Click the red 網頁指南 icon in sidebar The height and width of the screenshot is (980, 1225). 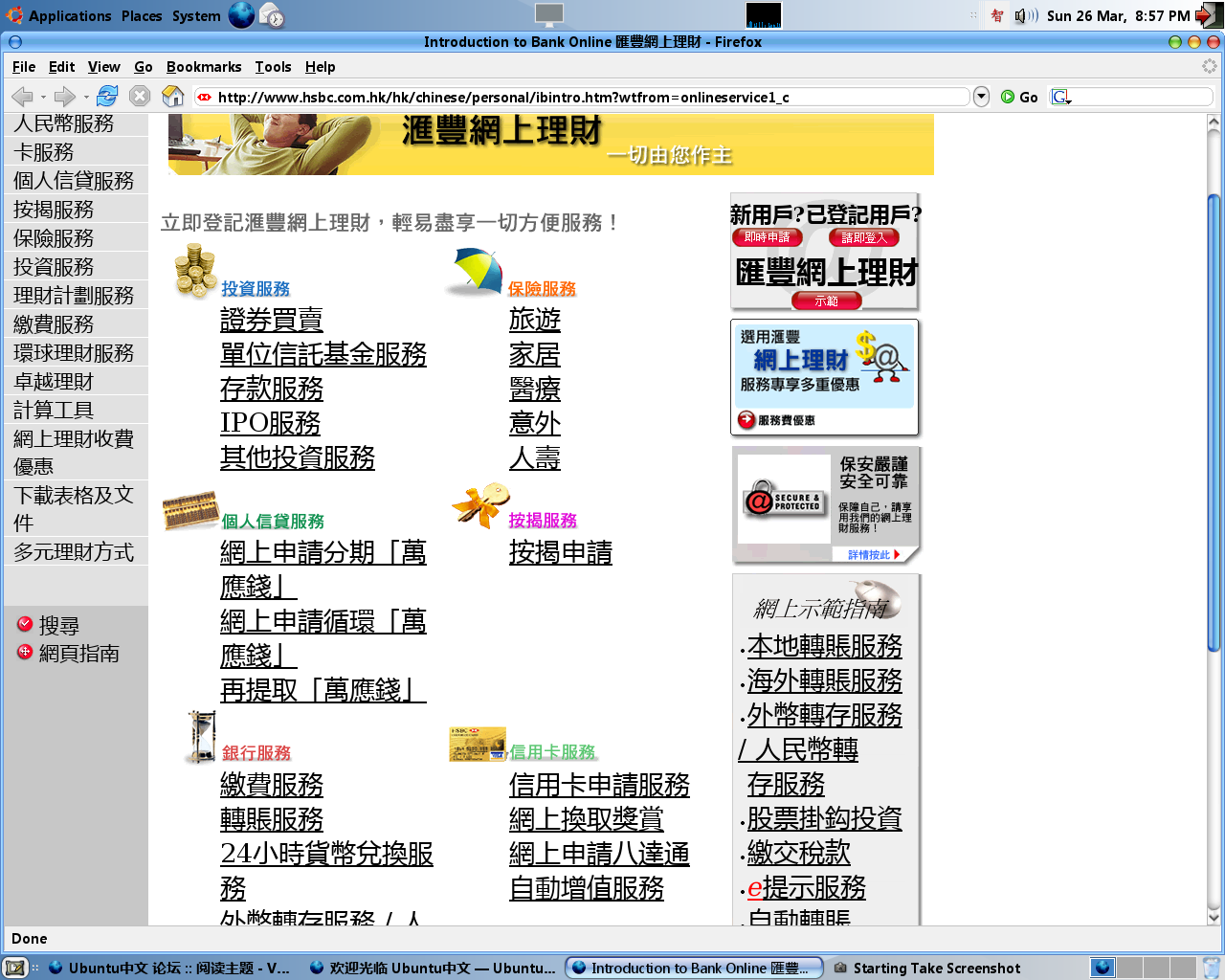click(25, 652)
